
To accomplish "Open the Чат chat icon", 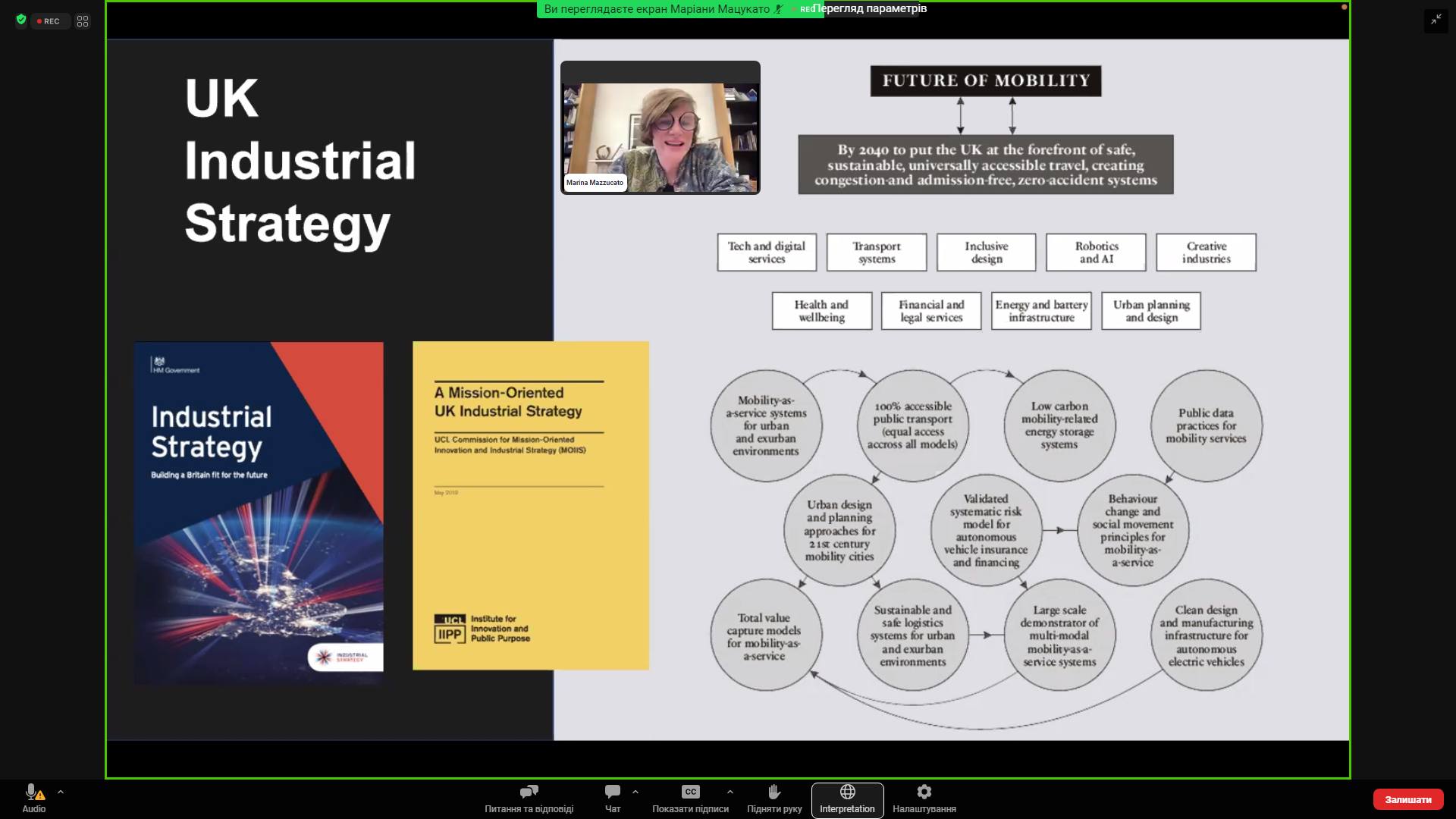I will point(612,792).
